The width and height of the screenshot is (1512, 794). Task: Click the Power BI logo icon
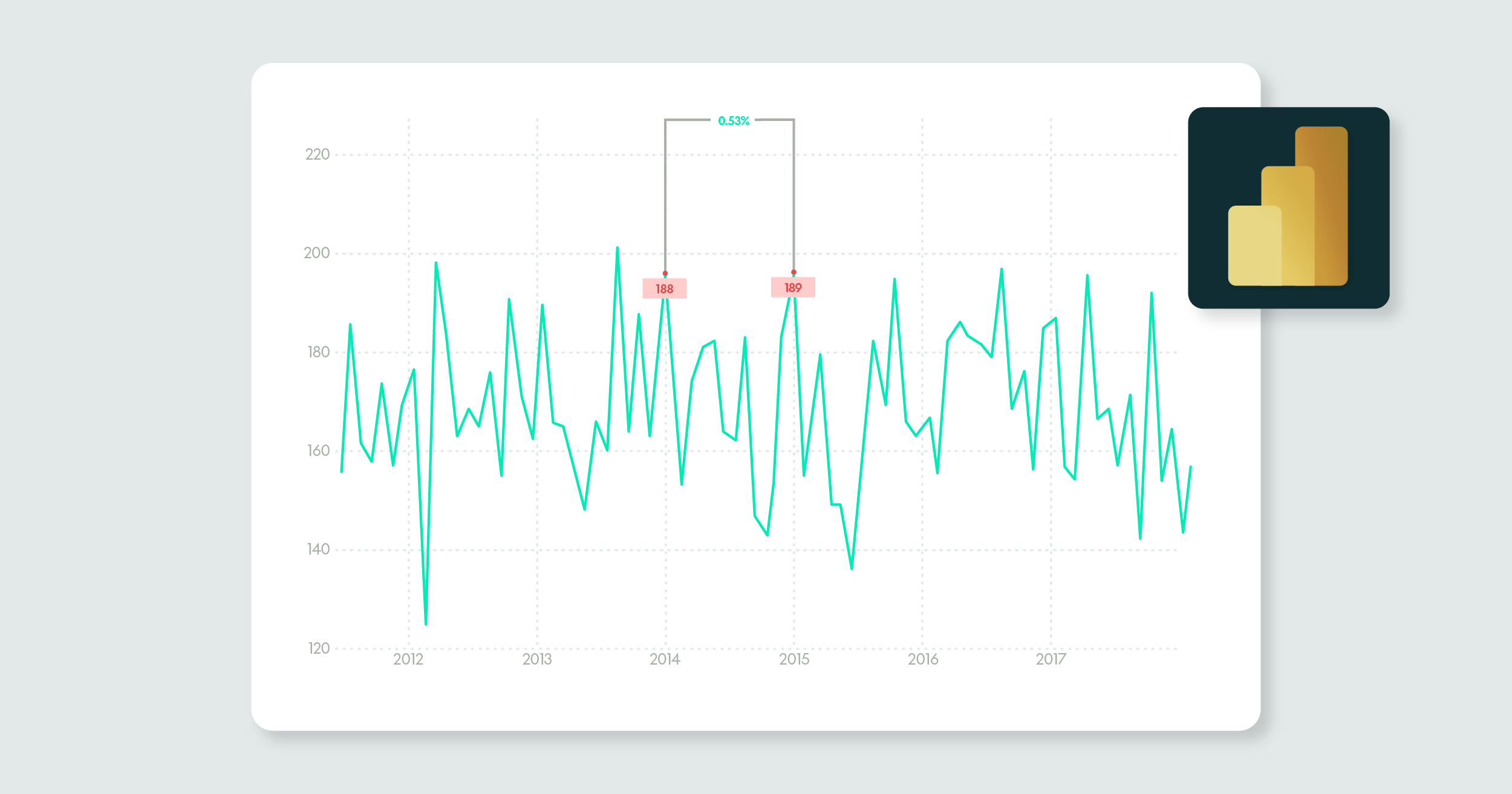pyautogui.click(x=1288, y=207)
